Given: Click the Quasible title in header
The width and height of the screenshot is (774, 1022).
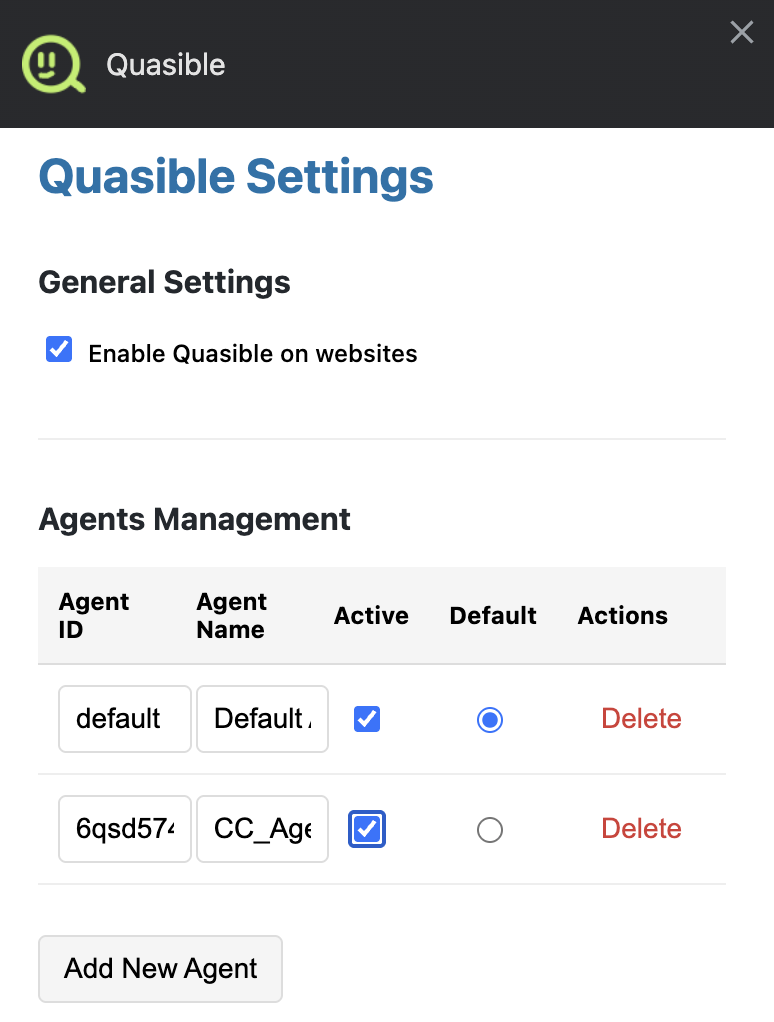Looking at the screenshot, I should pyautogui.click(x=166, y=65).
